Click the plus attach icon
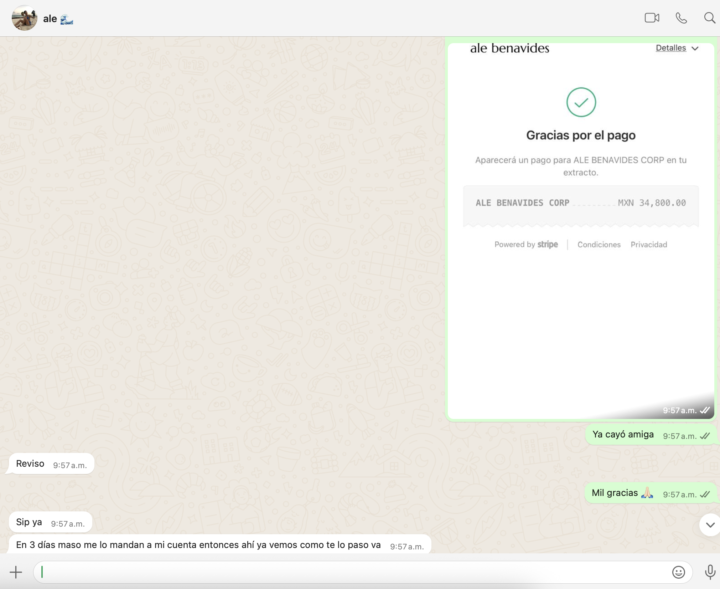 [16, 572]
